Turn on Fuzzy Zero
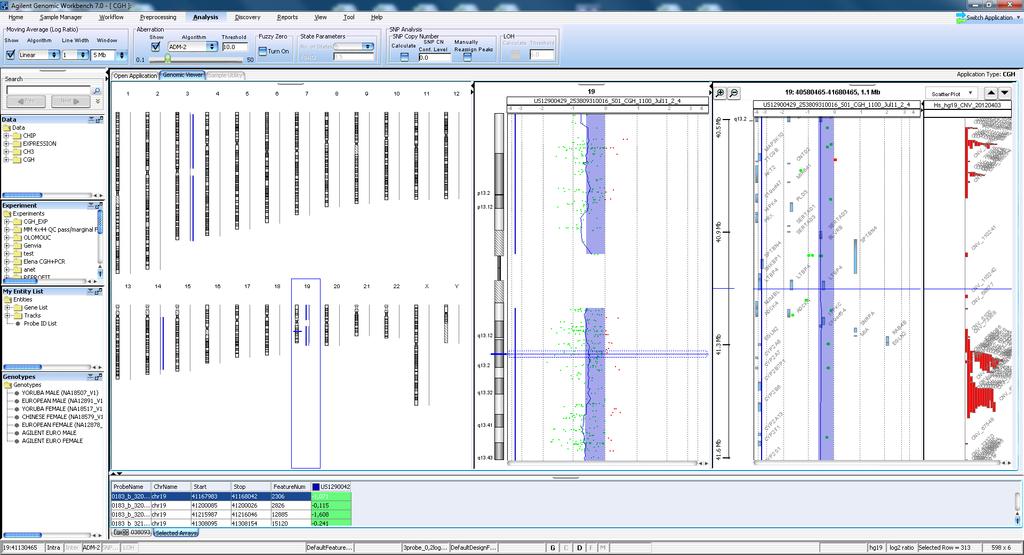Image resolution: width=1024 pixels, height=555 pixels. pos(263,51)
